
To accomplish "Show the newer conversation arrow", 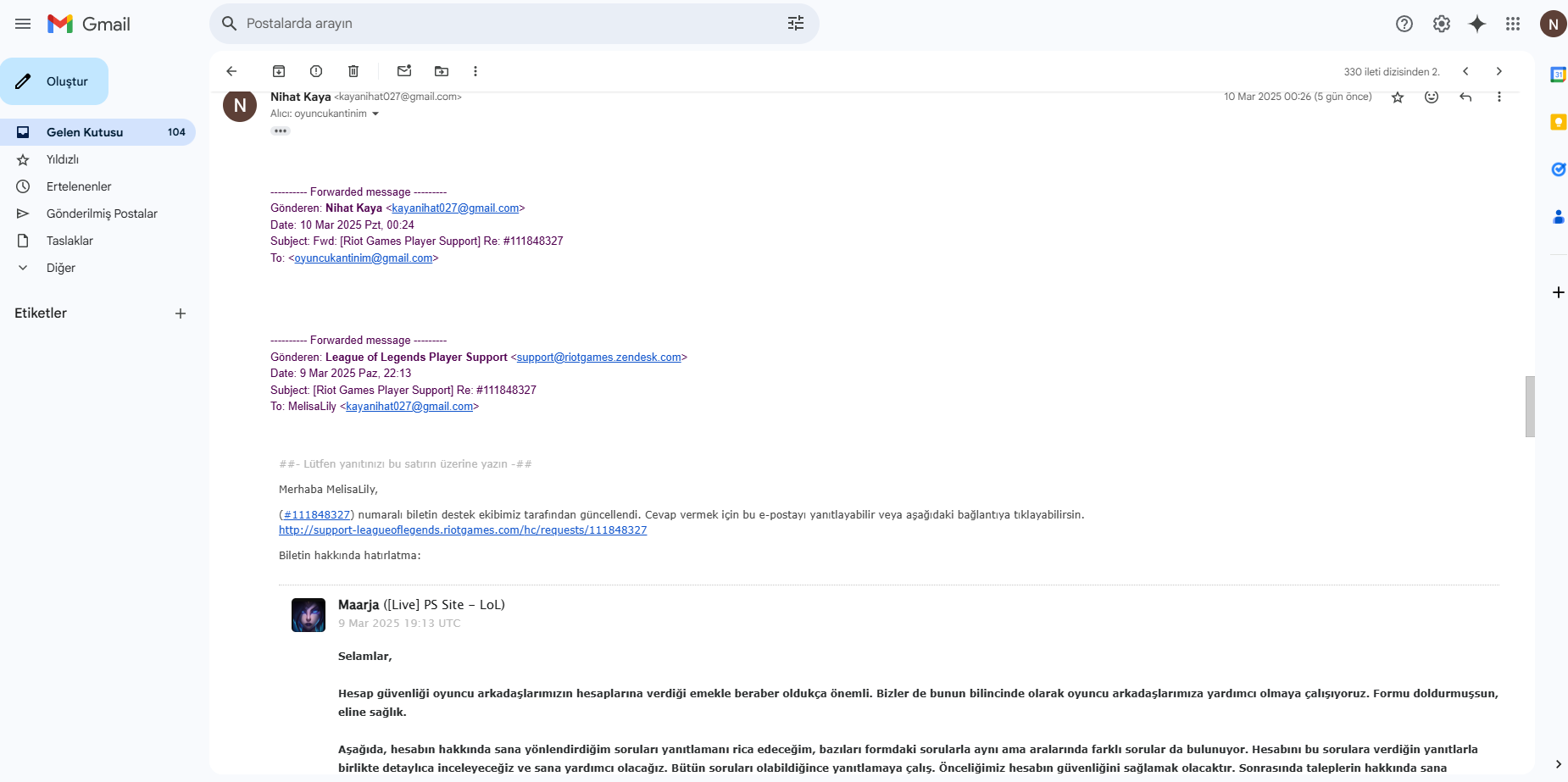I will click(x=1465, y=71).
